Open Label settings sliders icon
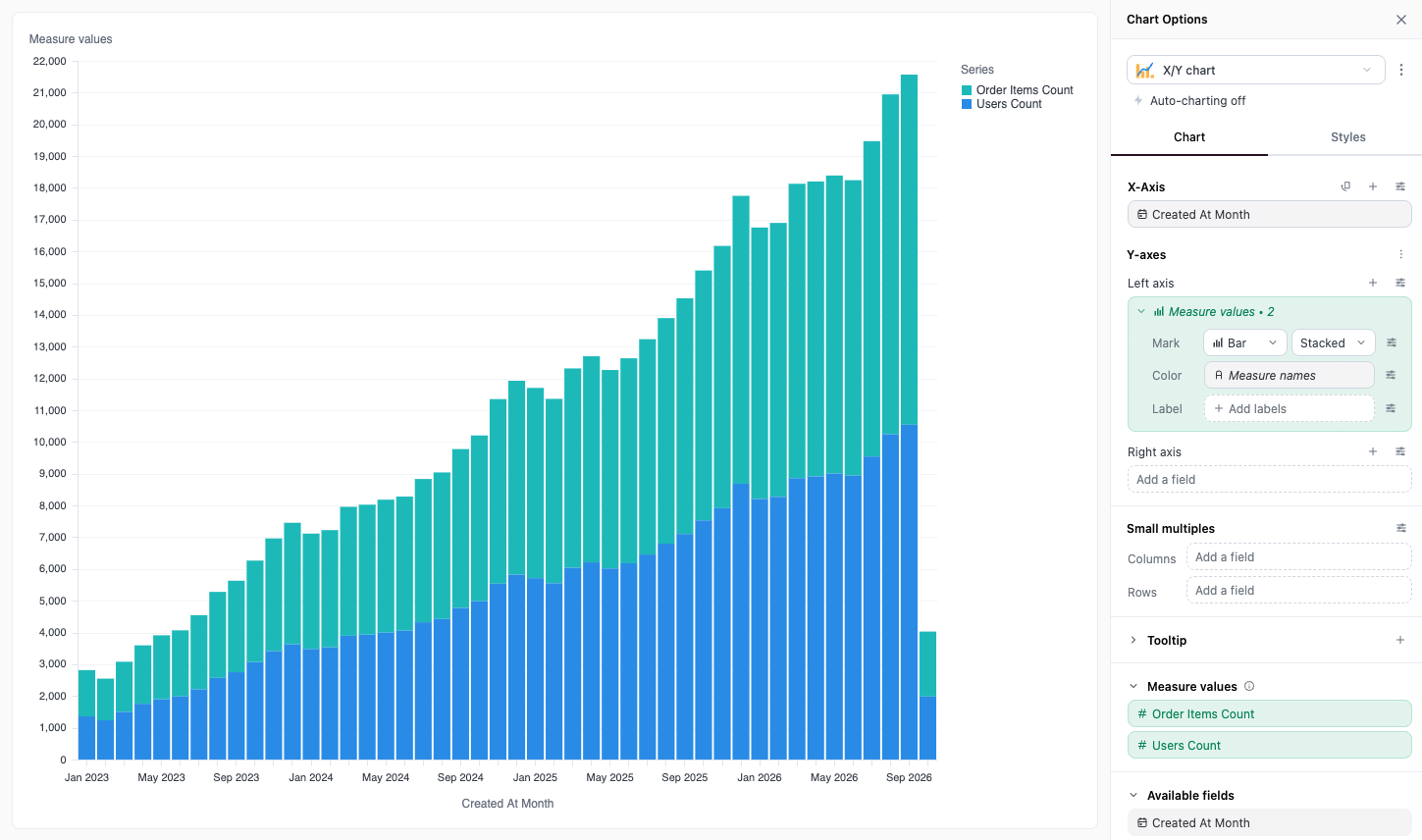Screen dimensions: 1422x840 [1391, 408]
